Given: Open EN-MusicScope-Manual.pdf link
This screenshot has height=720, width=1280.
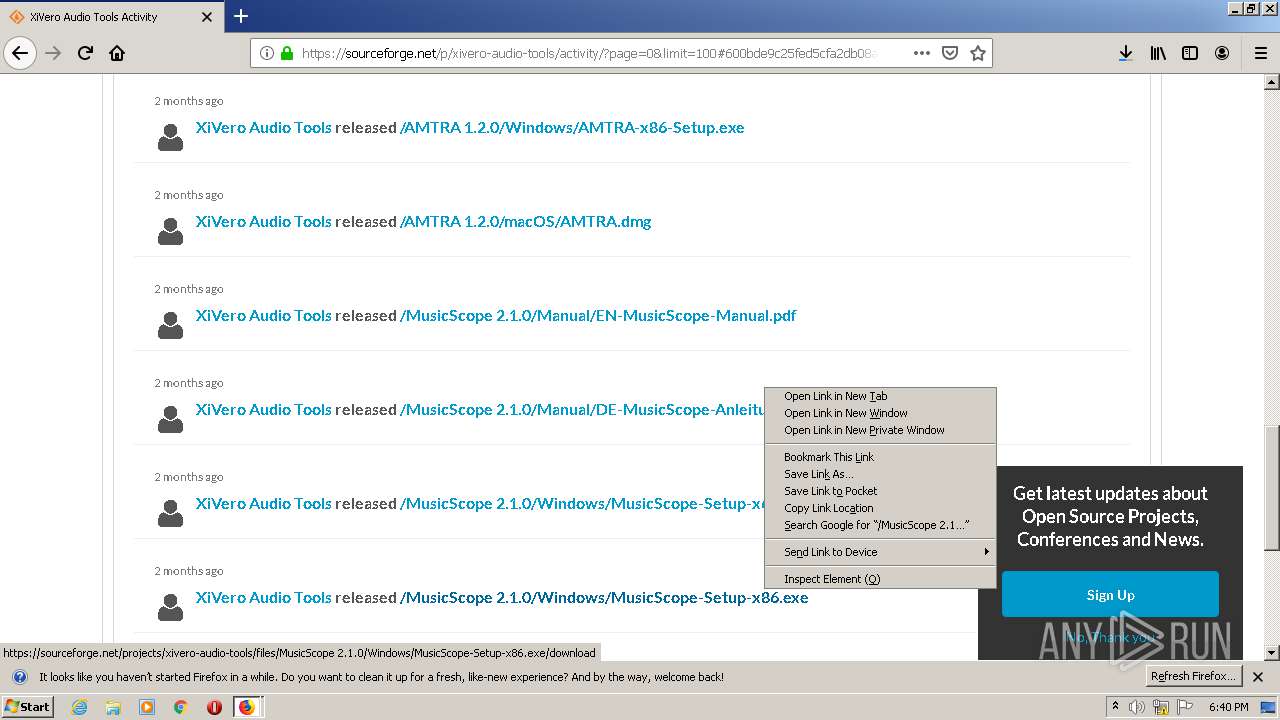Looking at the screenshot, I should [598, 315].
